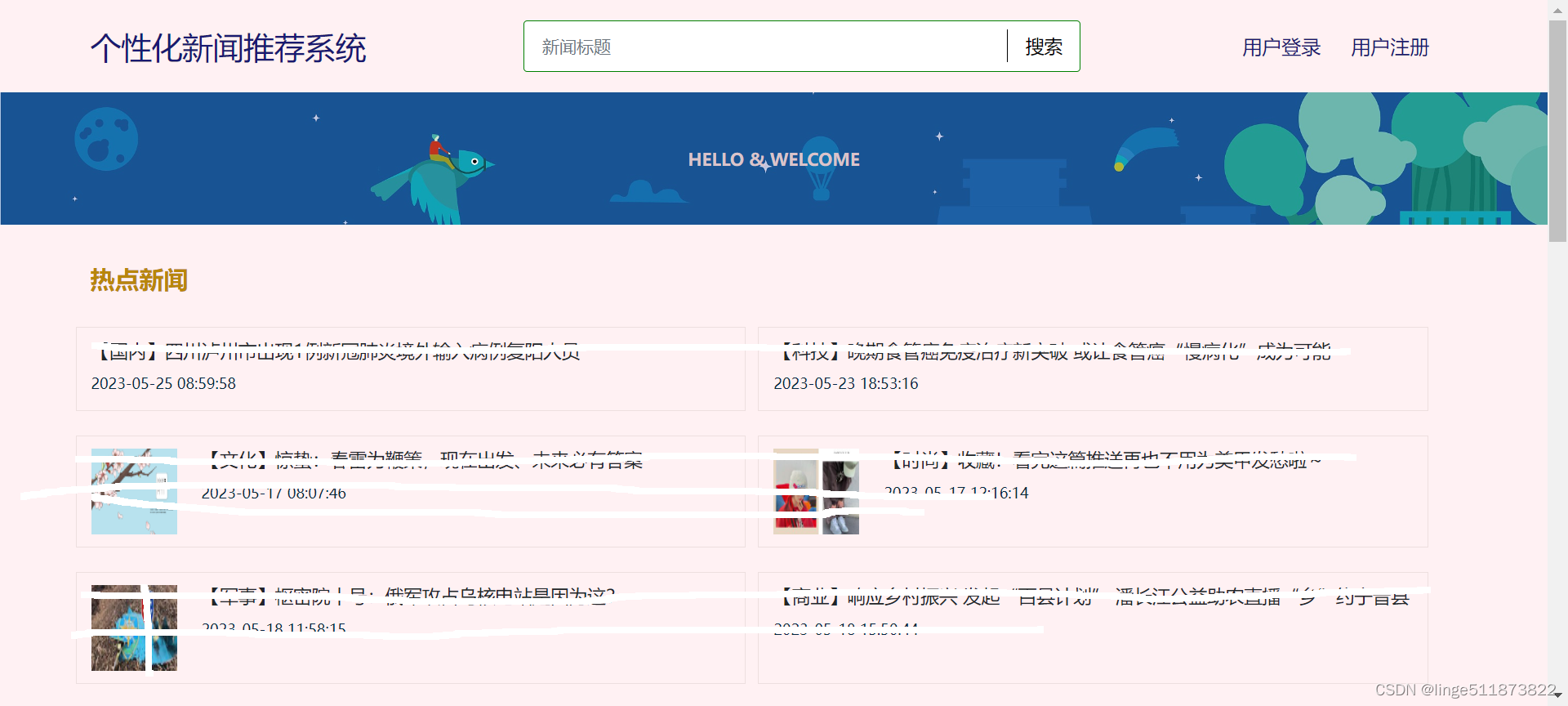Click the cherry blossom thumbnail of 【文化】 news
Screen dimensions: 1568x706
coord(134,491)
